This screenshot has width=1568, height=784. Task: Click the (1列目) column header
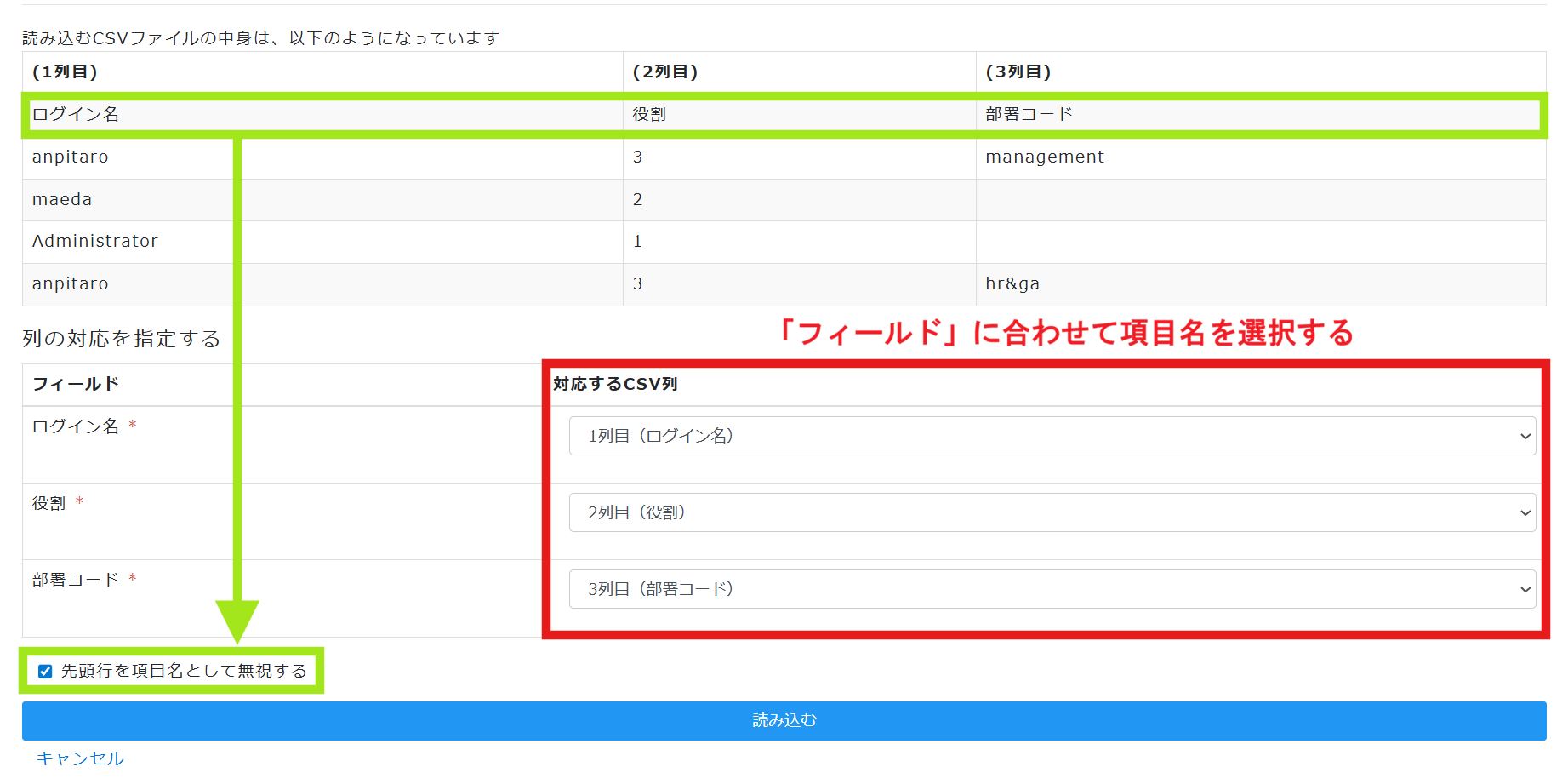[x=66, y=72]
